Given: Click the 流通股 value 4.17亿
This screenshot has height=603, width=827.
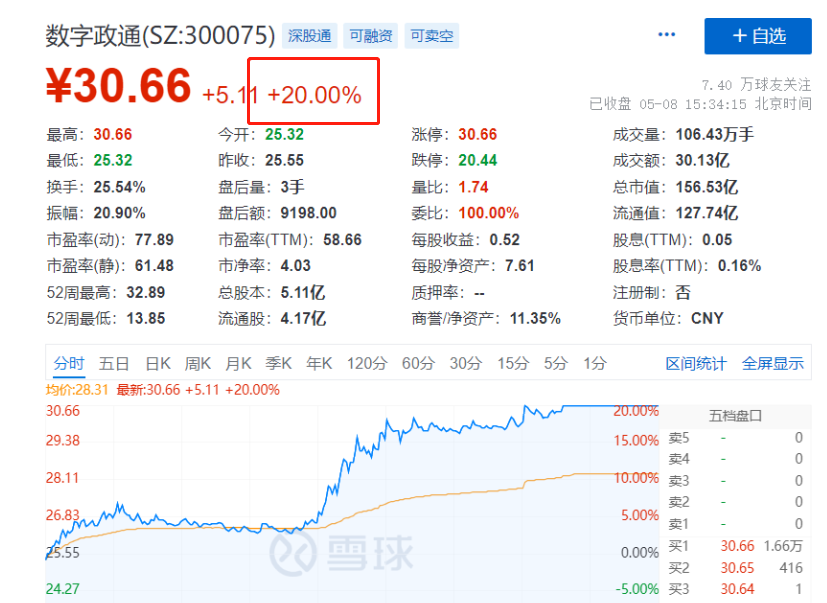Looking at the screenshot, I should [303, 319].
